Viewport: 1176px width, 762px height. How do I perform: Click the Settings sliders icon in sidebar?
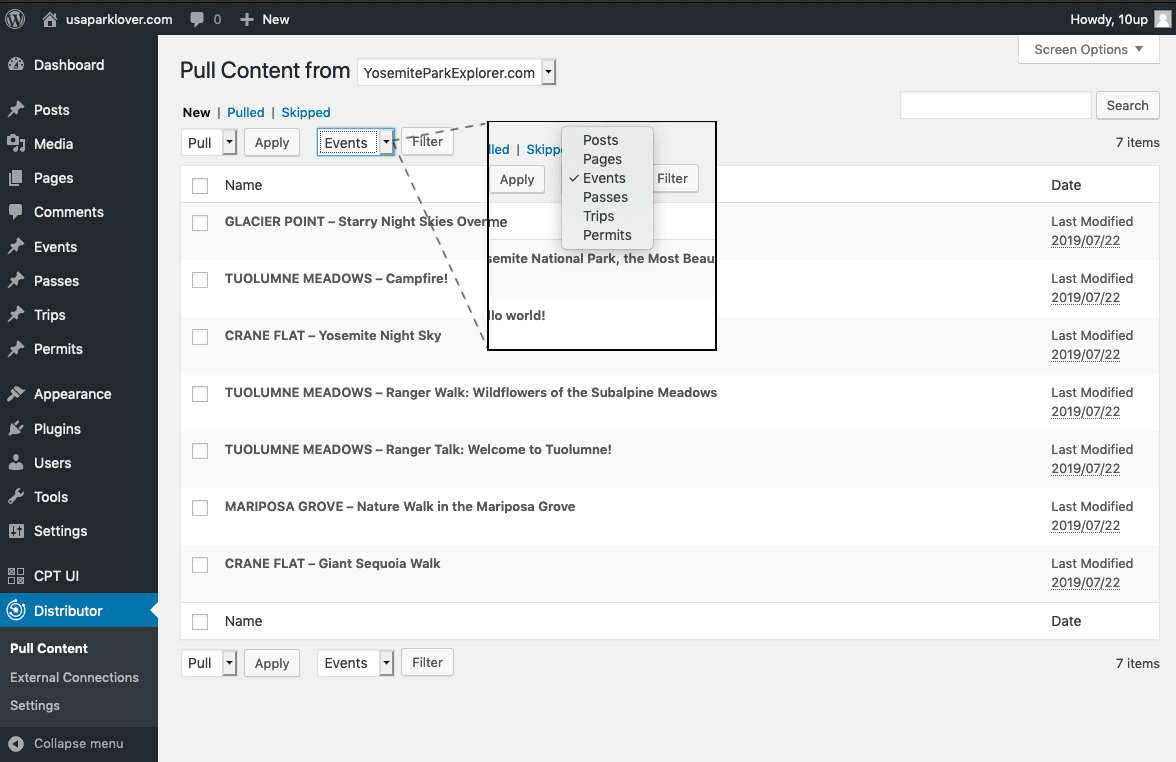click(x=16, y=531)
